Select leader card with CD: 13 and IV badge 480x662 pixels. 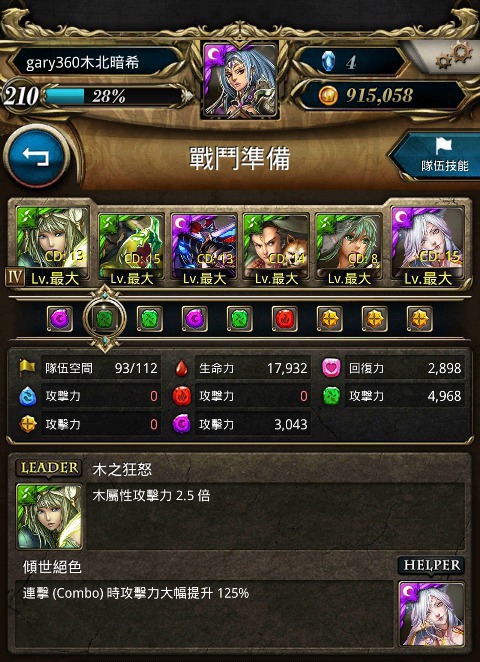pos(52,245)
